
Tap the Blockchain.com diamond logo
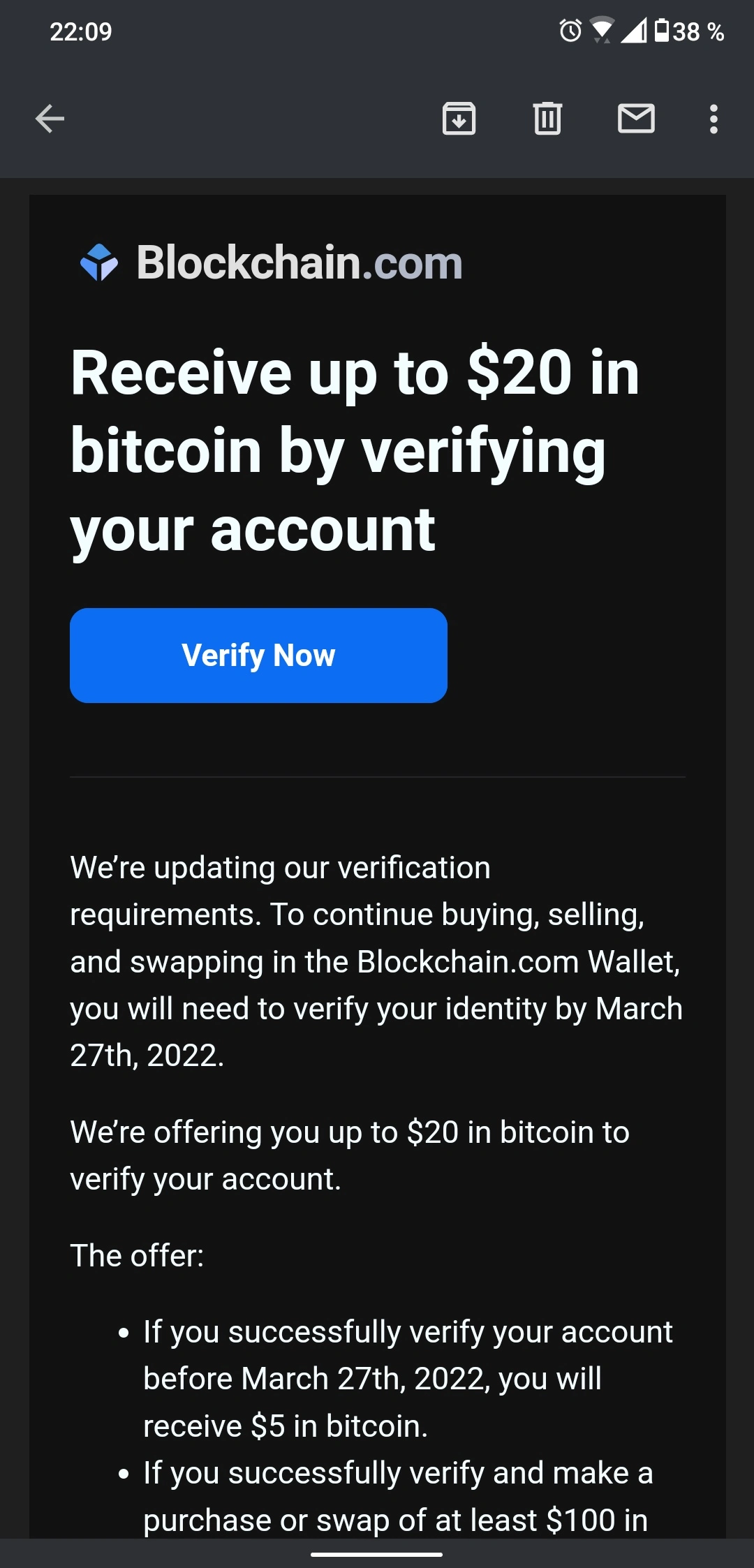click(x=99, y=262)
